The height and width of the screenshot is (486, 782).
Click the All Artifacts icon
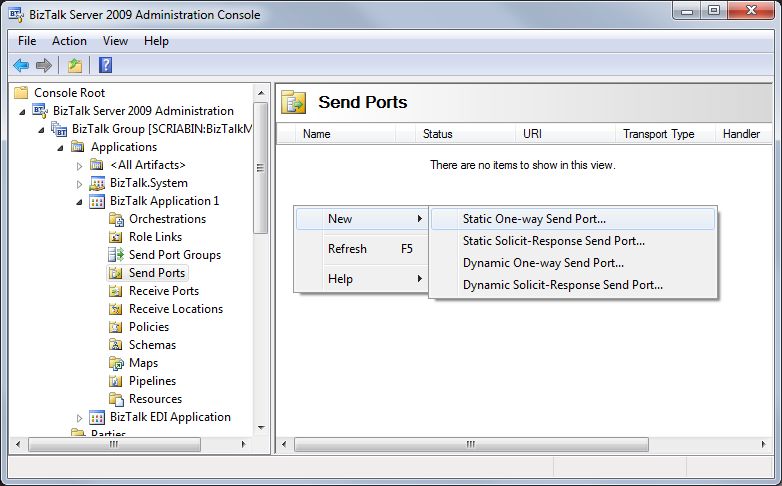[97, 165]
